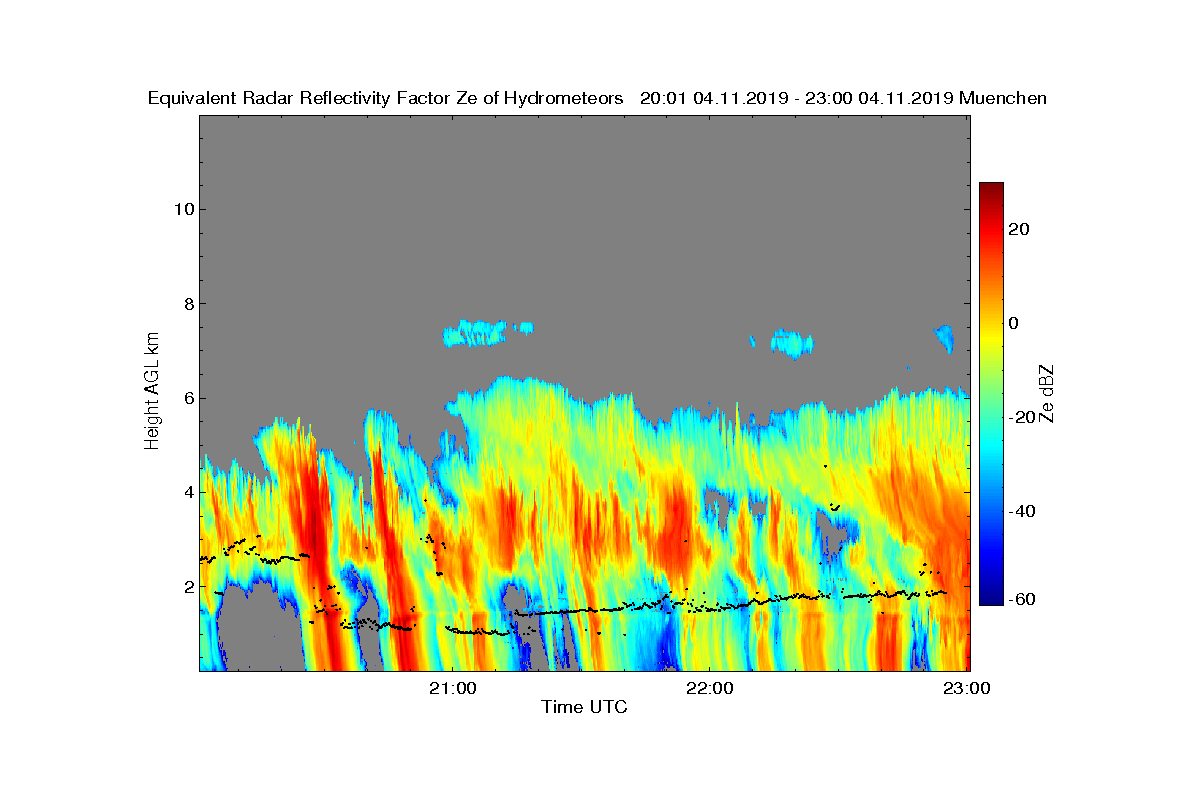Click the 23:00 time tick label
This screenshot has width=1200, height=800.
pos(967,688)
